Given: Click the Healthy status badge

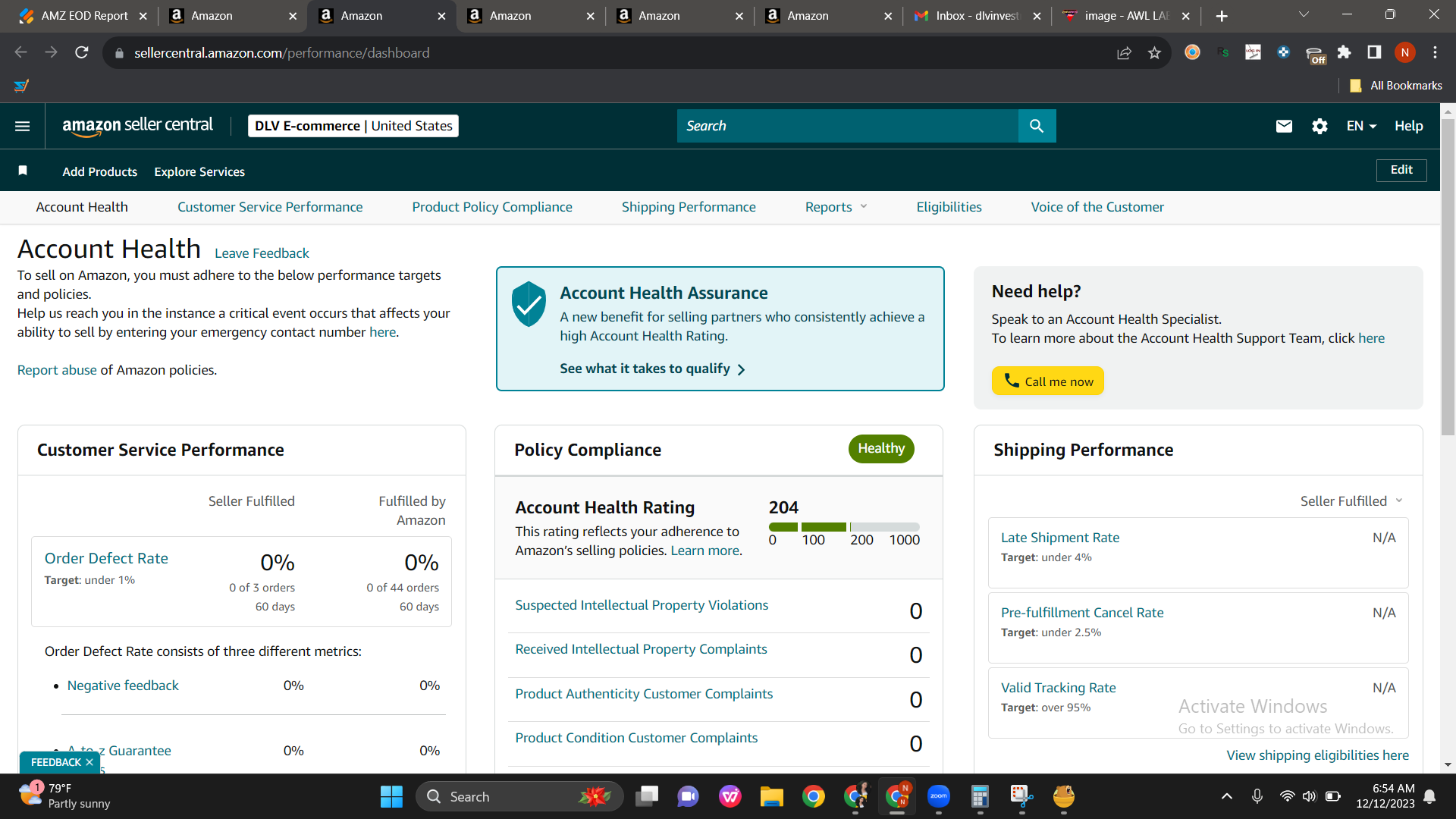Looking at the screenshot, I should [x=881, y=448].
